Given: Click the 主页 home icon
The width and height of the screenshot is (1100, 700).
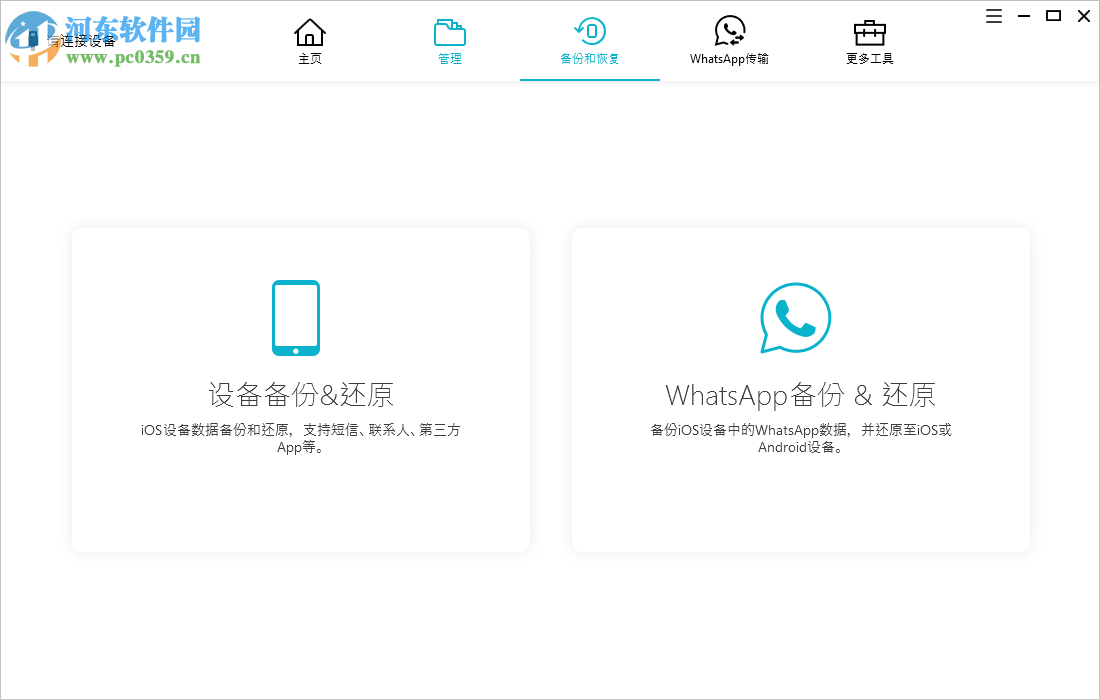Looking at the screenshot, I should [x=310, y=31].
